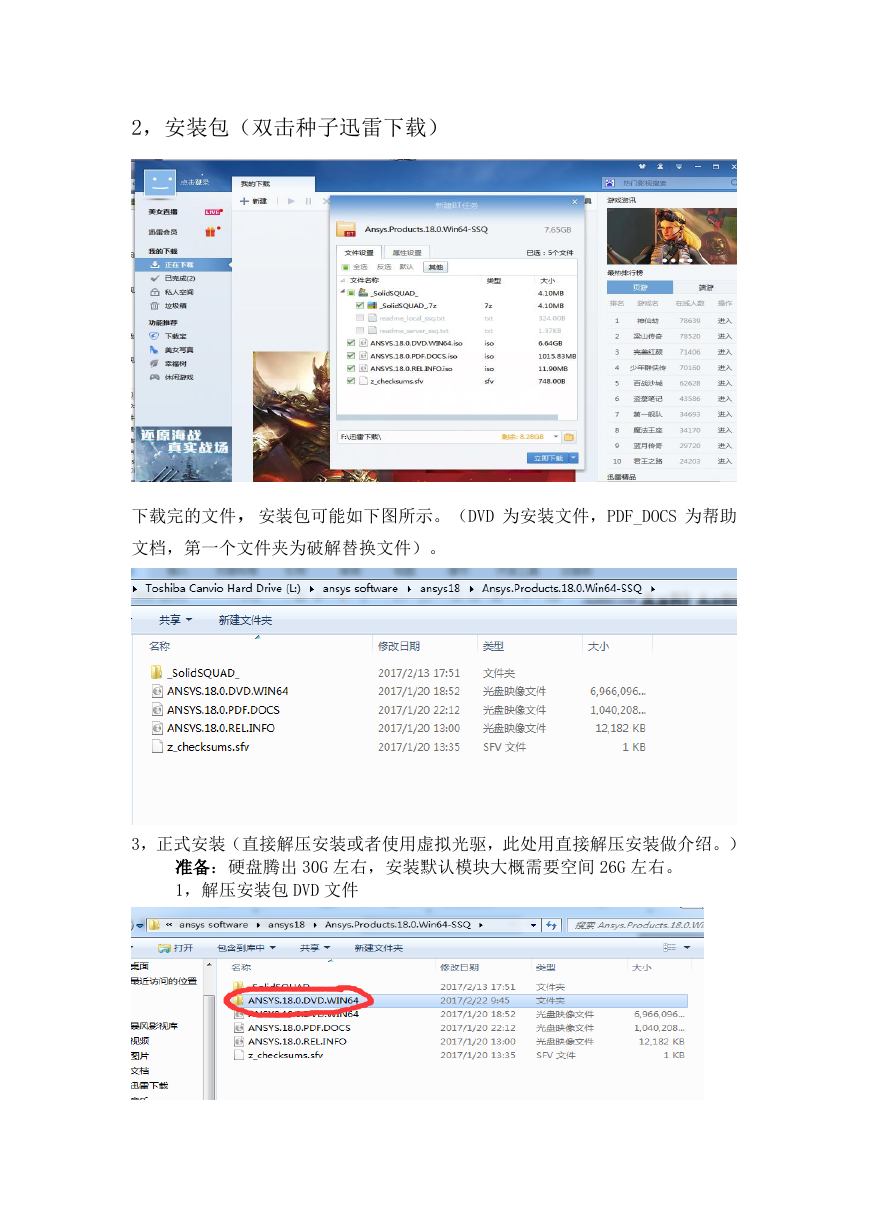The height and width of the screenshot is (1228, 869).
Task: Click the 其他 button in BT dialog
Action: click(434, 267)
